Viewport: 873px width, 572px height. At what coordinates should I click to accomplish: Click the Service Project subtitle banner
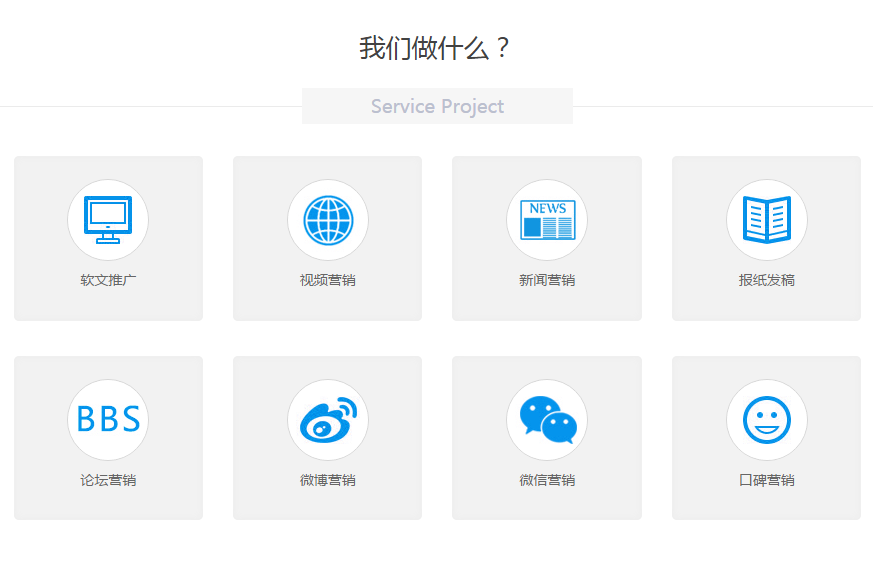coord(437,106)
